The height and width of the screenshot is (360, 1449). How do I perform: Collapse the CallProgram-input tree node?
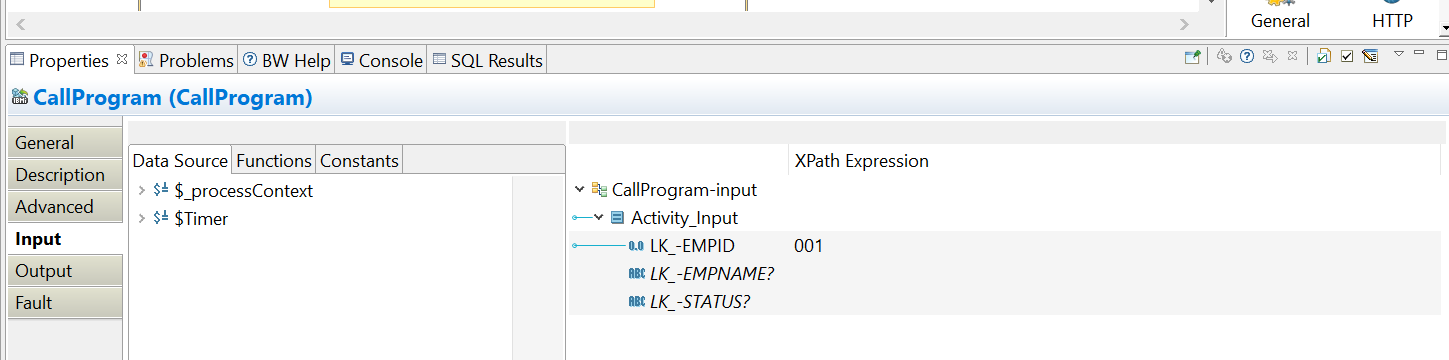[x=580, y=190]
